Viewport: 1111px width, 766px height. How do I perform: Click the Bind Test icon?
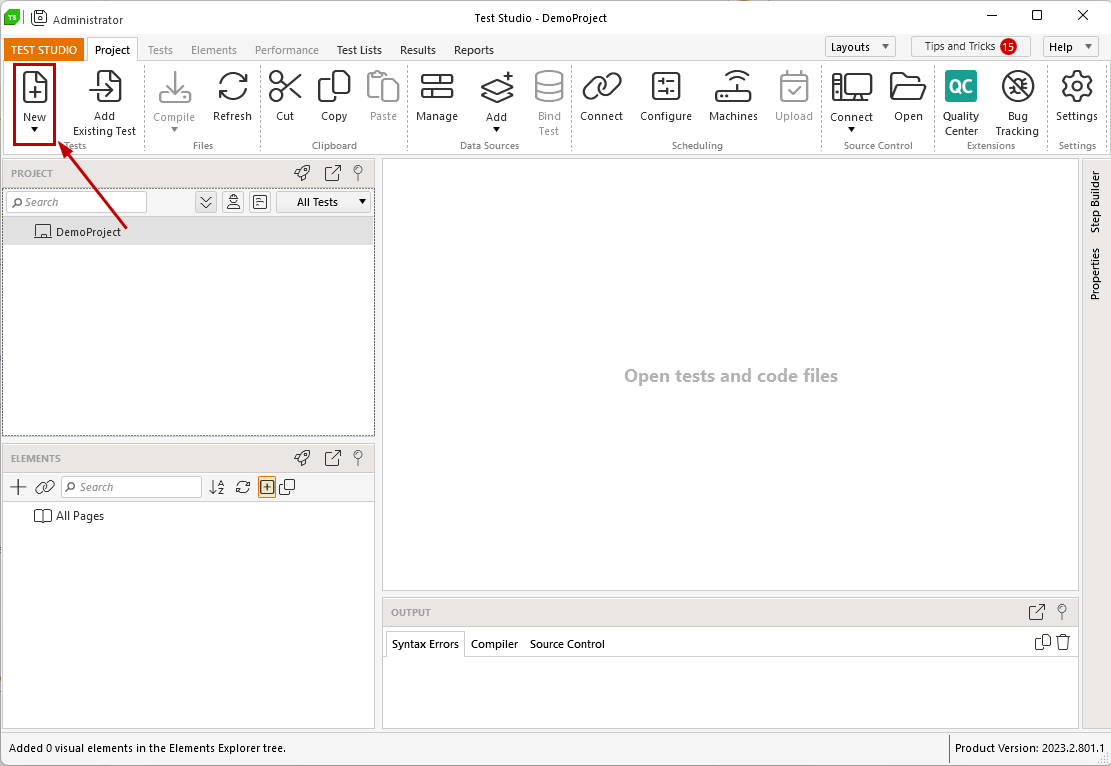click(x=549, y=87)
